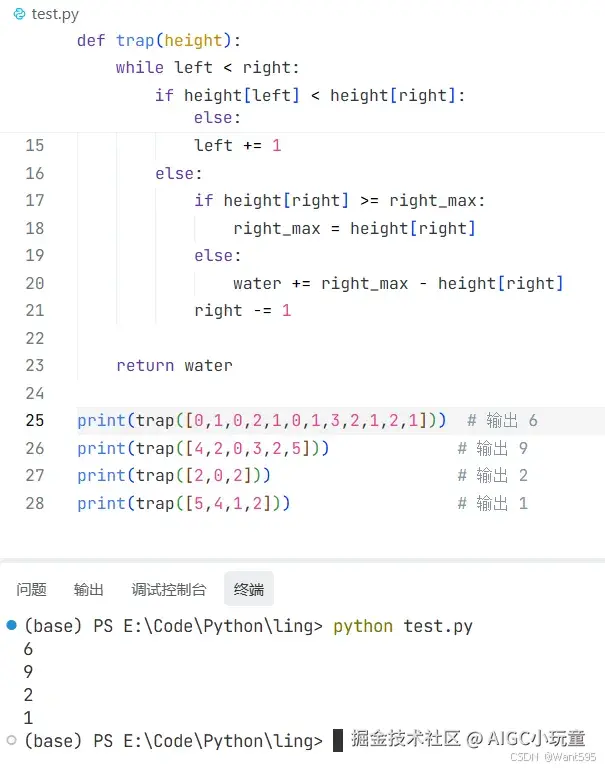This screenshot has width=605, height=768.
Task: Click terminal output value 9
Action: 28,672
